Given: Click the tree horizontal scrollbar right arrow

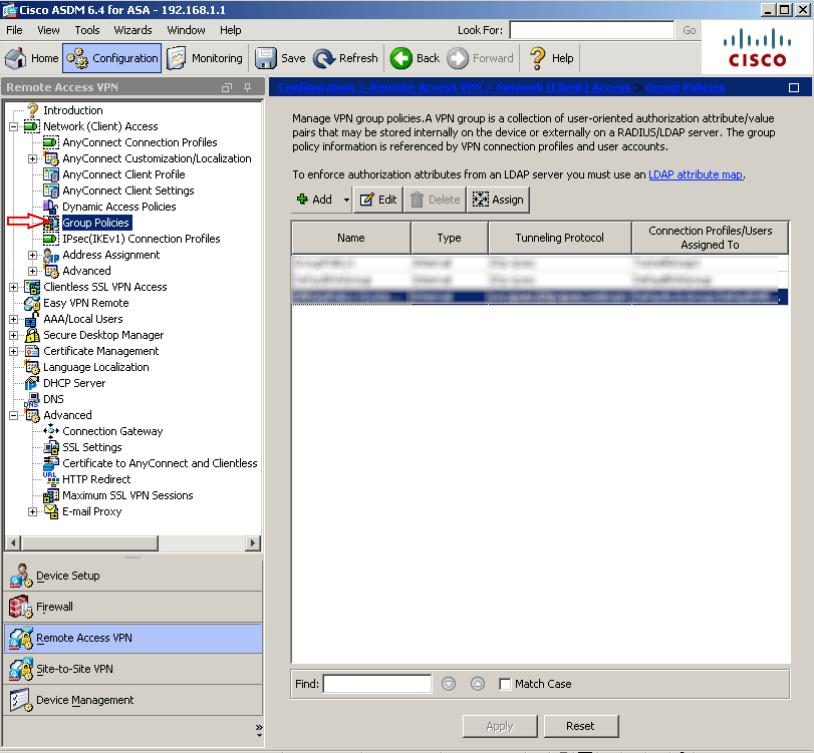Looking at the screenshot, I should pos(253,543).
